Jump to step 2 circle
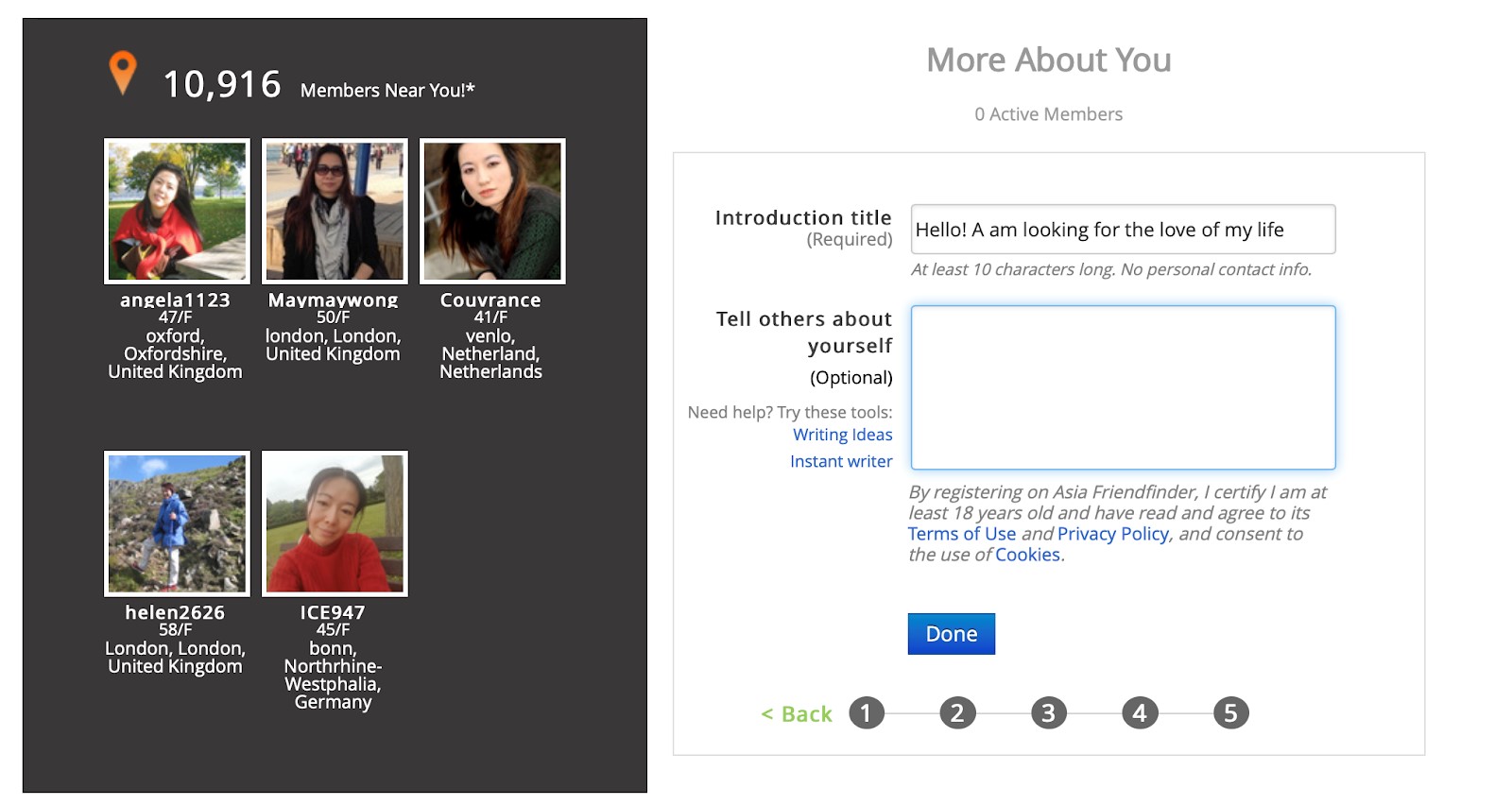1512x805 pixels. 957,713
